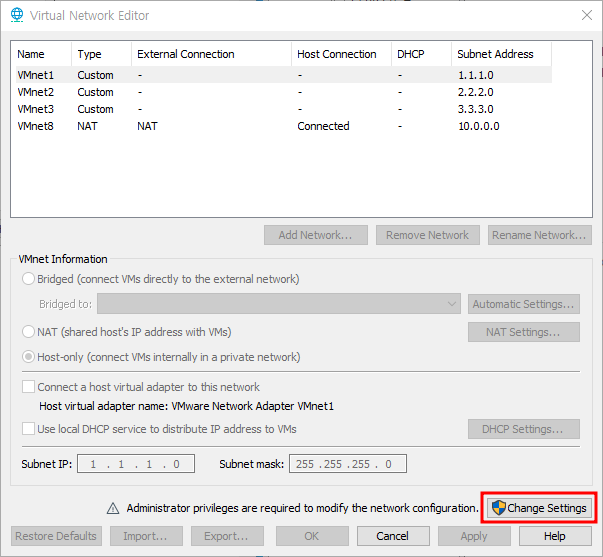Enable Use local DHCP service checkbox
Viewport: 603px width, 557px height.
coord(28,429)
